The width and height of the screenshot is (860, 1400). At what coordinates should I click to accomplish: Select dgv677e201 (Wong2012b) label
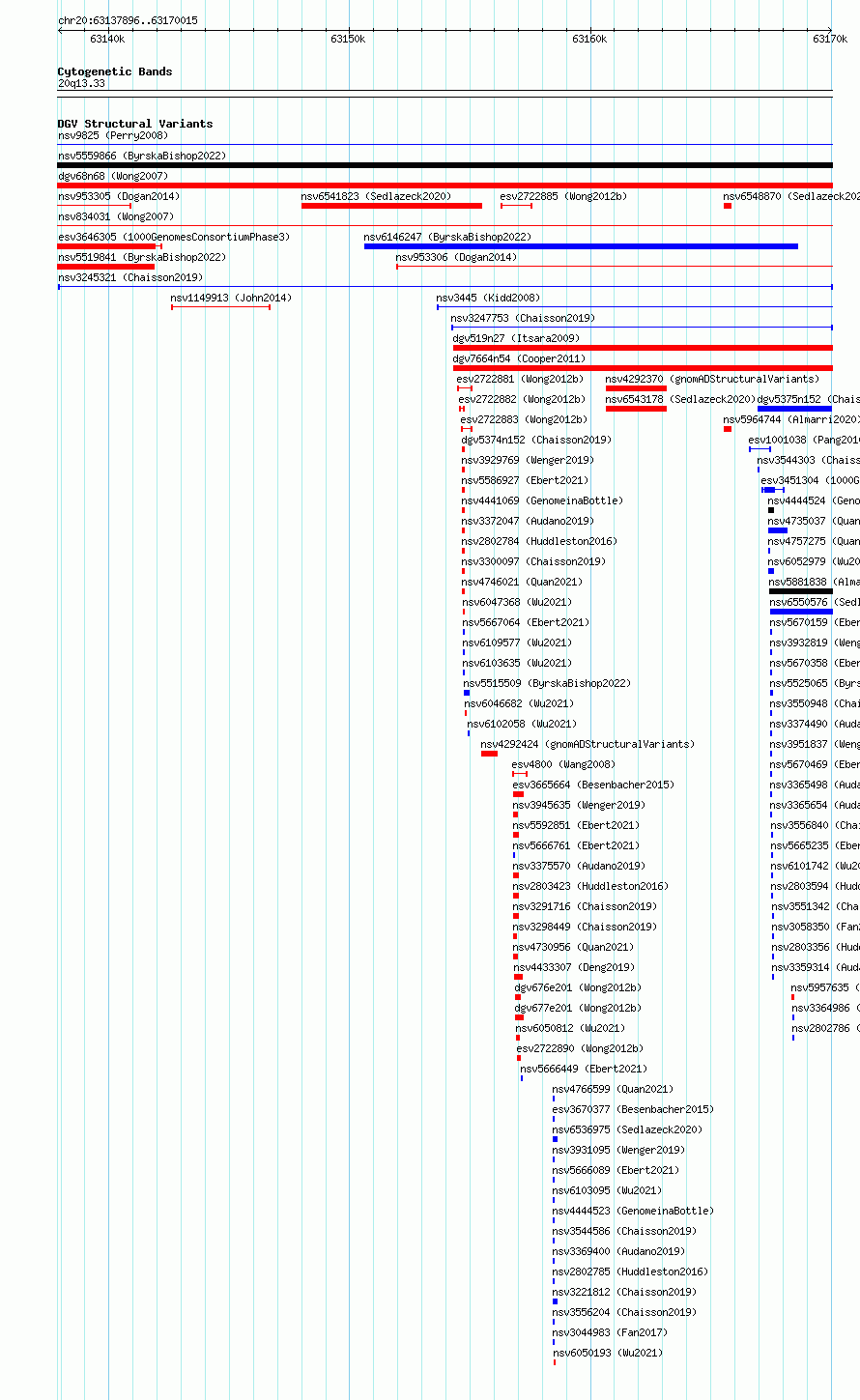[578, 1008]
